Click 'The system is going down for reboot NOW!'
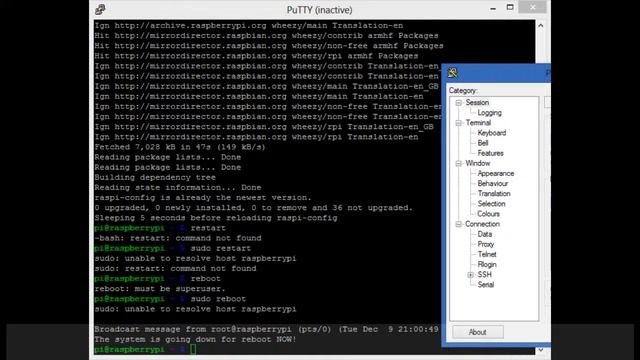 [195, 340]
